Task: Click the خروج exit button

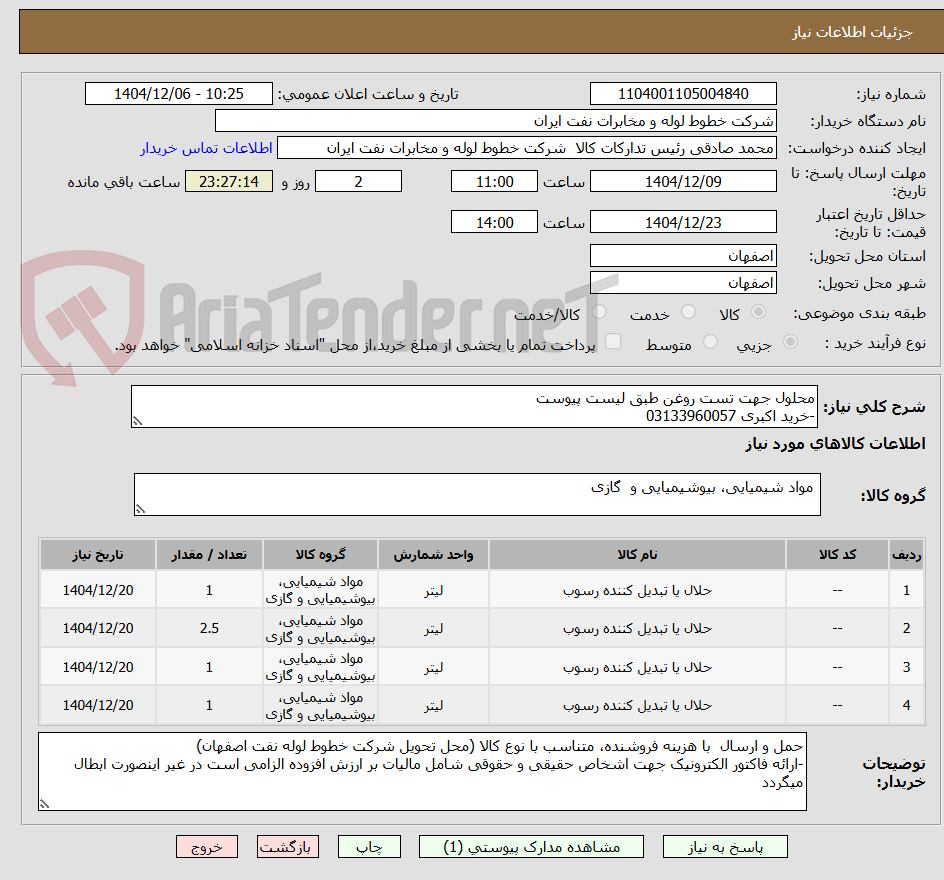Action: (x=207, y=847)
